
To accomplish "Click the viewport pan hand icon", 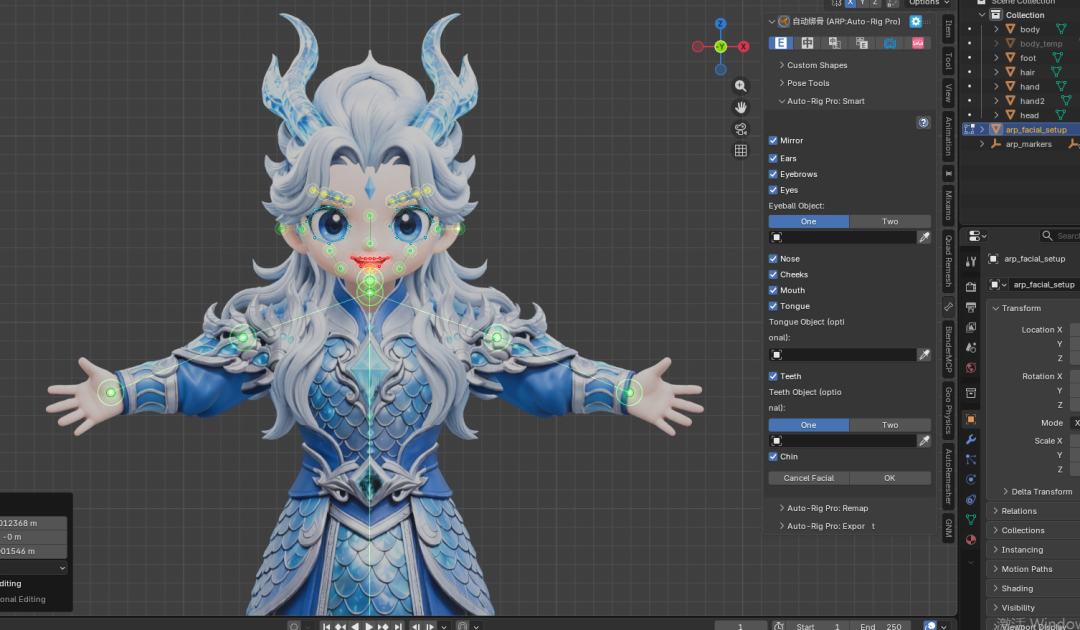I will [x=740, y=107].
